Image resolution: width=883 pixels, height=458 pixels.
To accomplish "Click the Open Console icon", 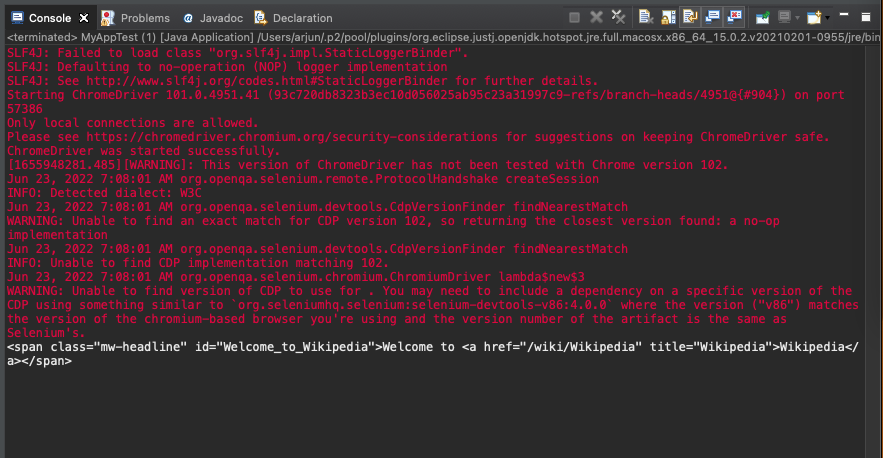I will pos(815,18).
